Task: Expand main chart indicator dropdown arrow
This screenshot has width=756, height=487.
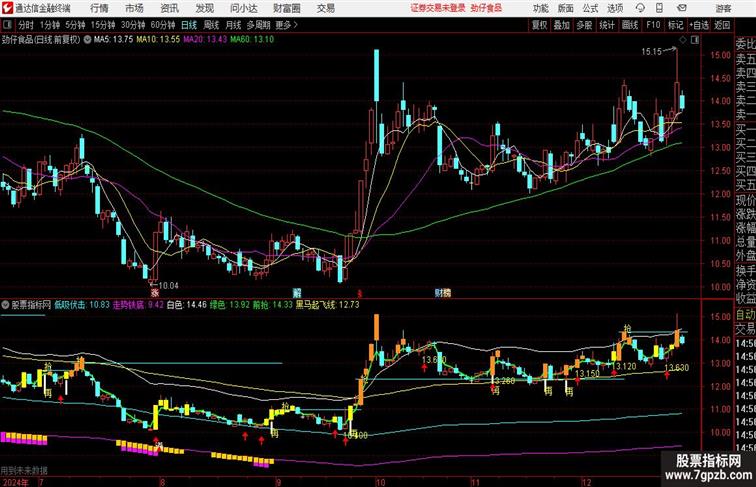Action: pos(87,40)
